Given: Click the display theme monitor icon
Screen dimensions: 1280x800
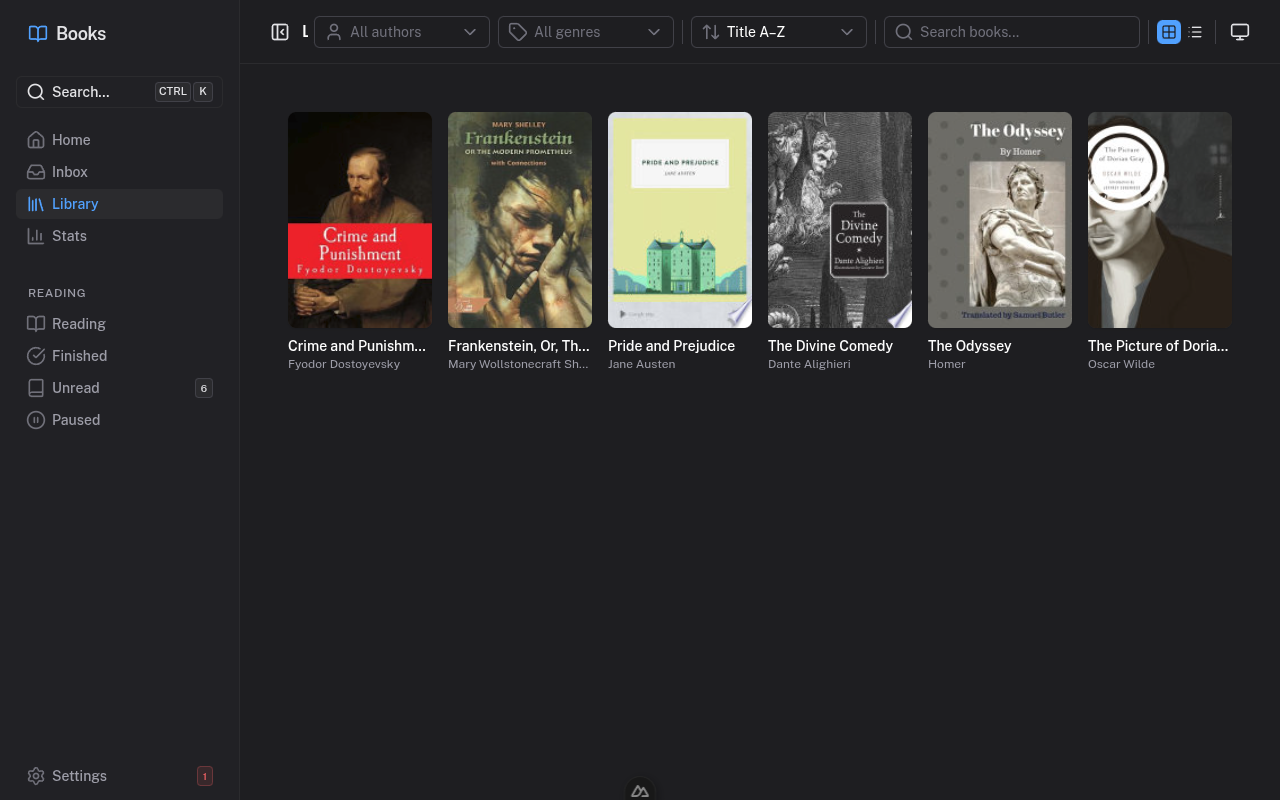Looking at the screenshot, I should (1240, 31).
